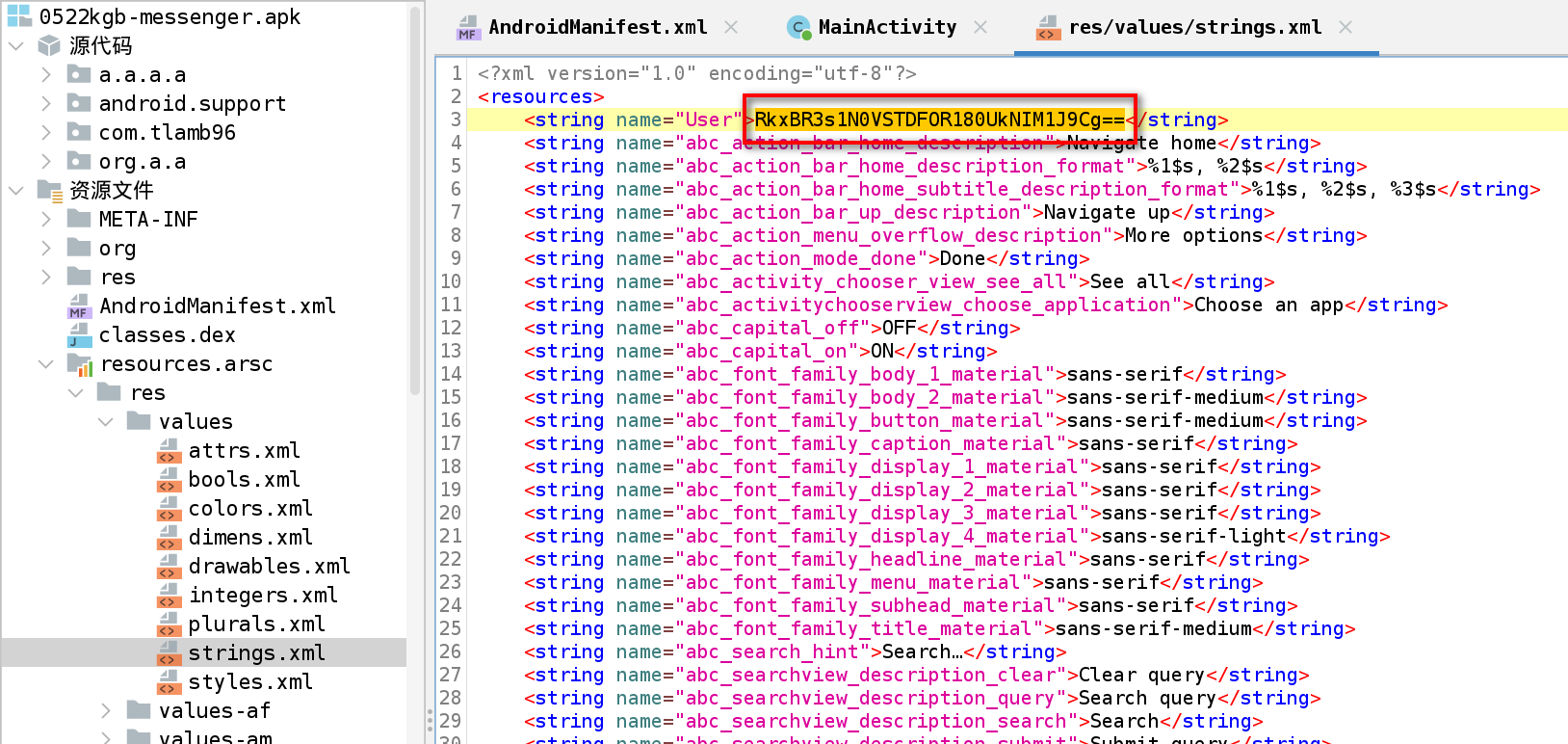Viewport: 1568px width, 744px height.
Task: Collapse the resource files node
Action: coord(16,190)
